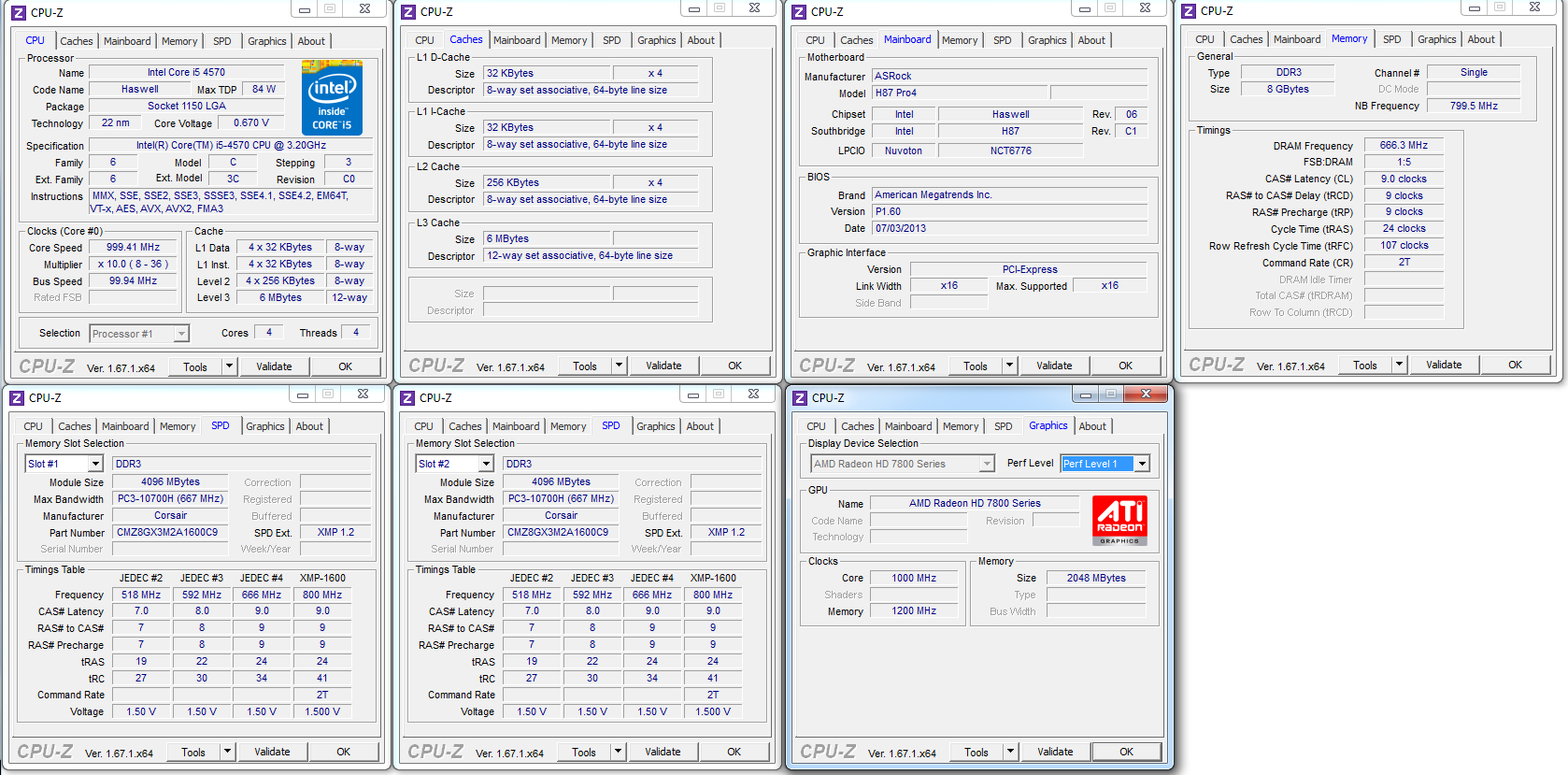Switch to Graphics tab in the Memory window
1568x775 pixels.
coord(1436,39)
